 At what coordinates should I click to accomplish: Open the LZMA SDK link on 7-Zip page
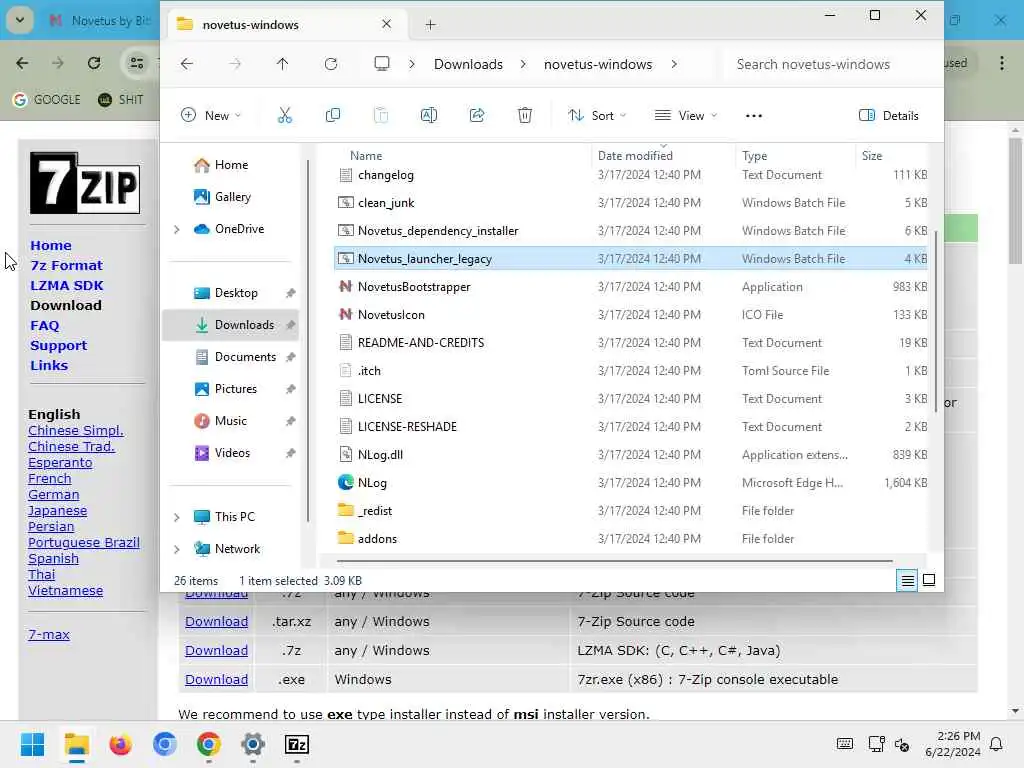pyautogui.click(x=67, y=285)
